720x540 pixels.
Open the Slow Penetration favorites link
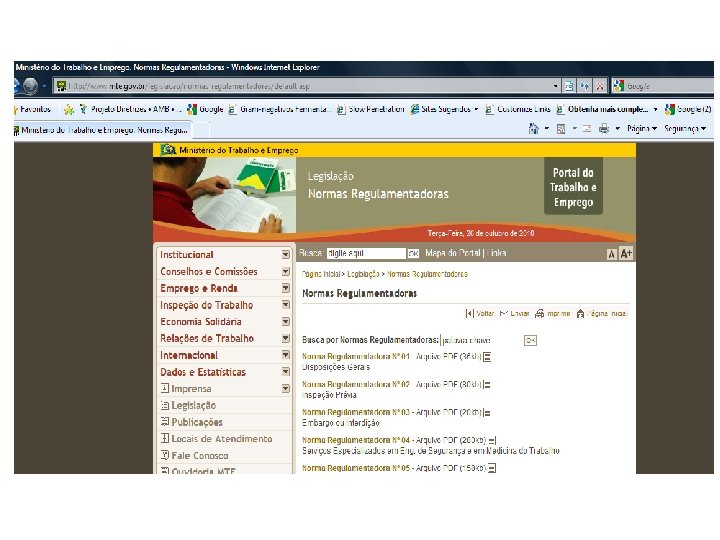tap(371, 109)
